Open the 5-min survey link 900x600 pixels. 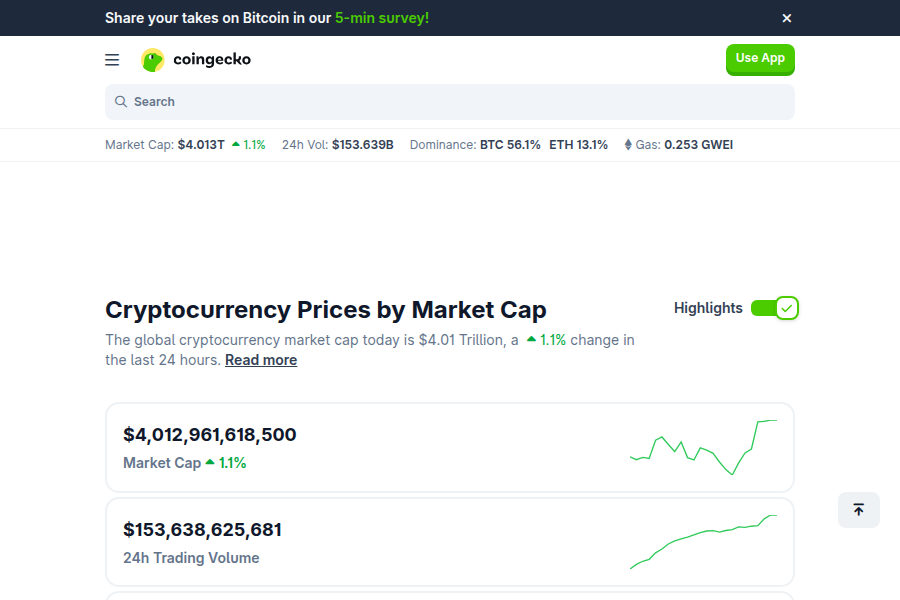point(381,17)
